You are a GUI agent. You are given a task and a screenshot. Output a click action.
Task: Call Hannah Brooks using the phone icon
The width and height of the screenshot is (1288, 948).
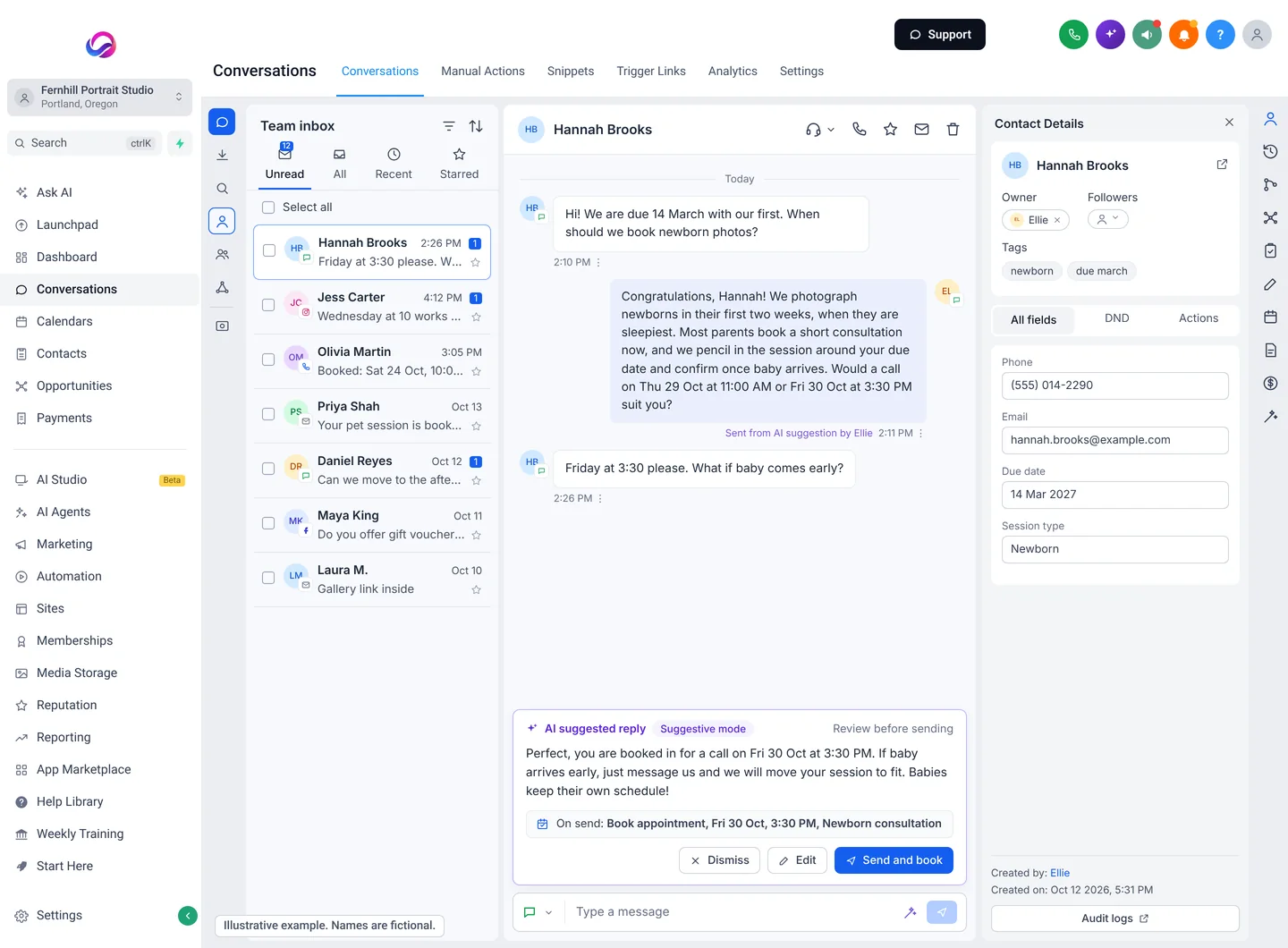tap(860, 129)
